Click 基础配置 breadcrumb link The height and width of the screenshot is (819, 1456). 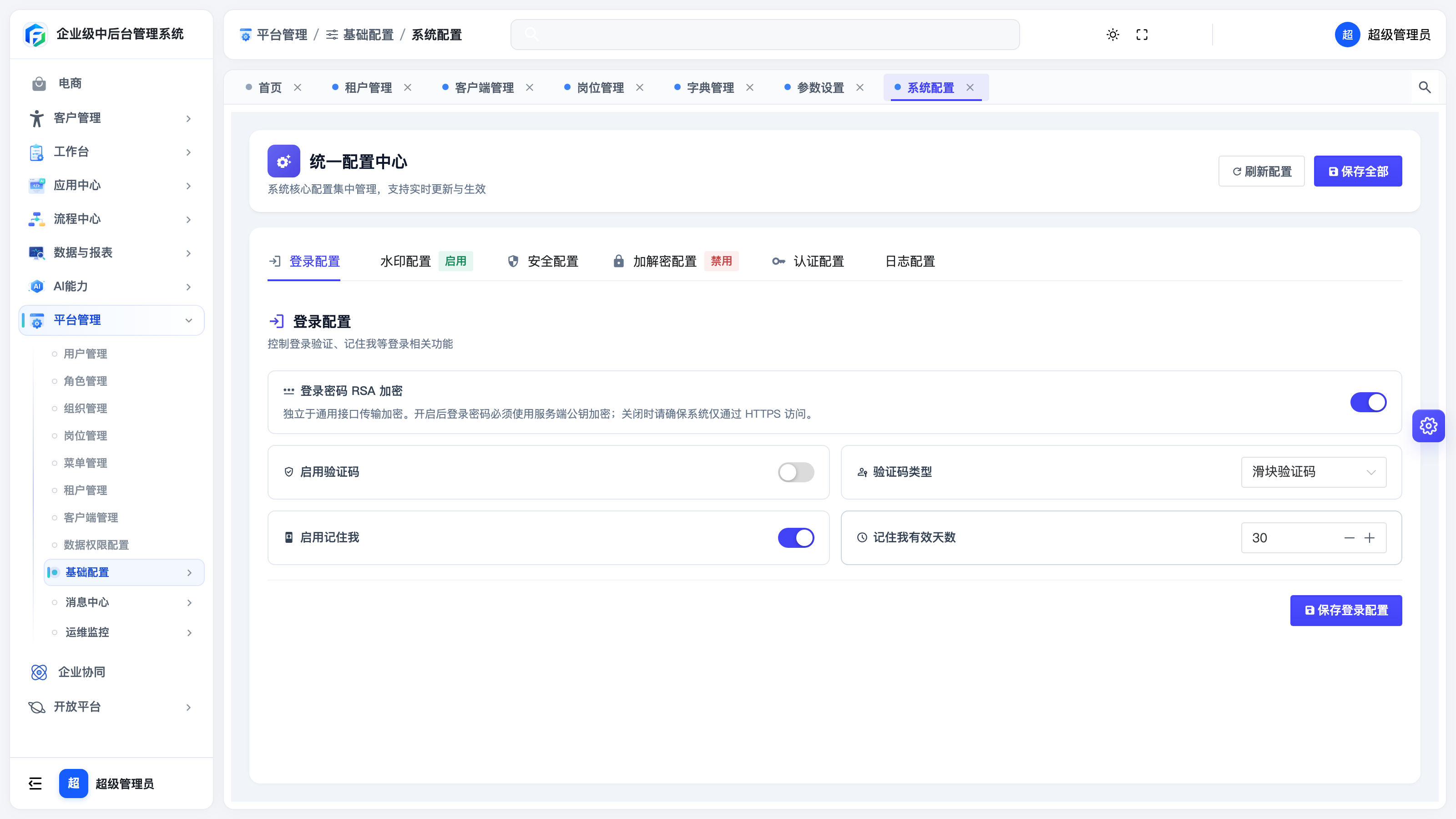pos(359,35)
